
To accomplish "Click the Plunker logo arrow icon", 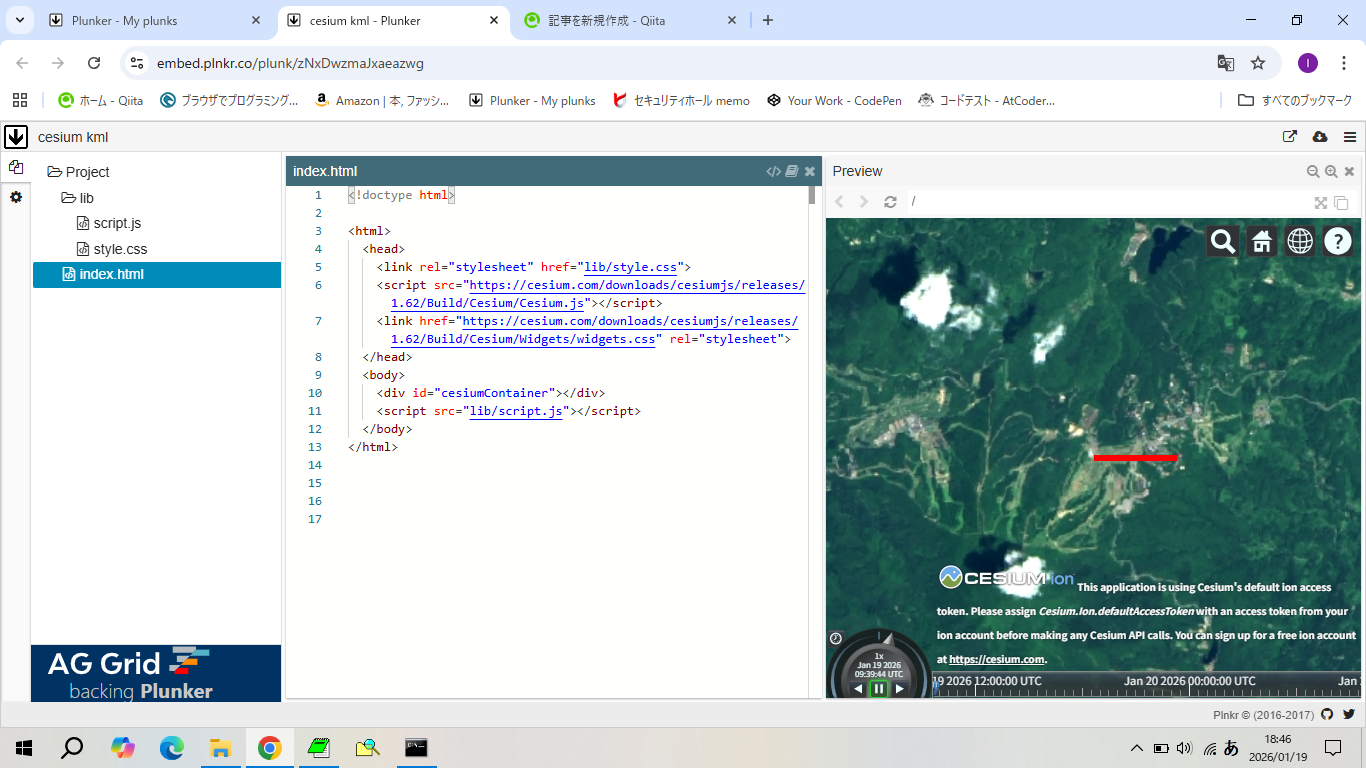I will coord(16,137).
